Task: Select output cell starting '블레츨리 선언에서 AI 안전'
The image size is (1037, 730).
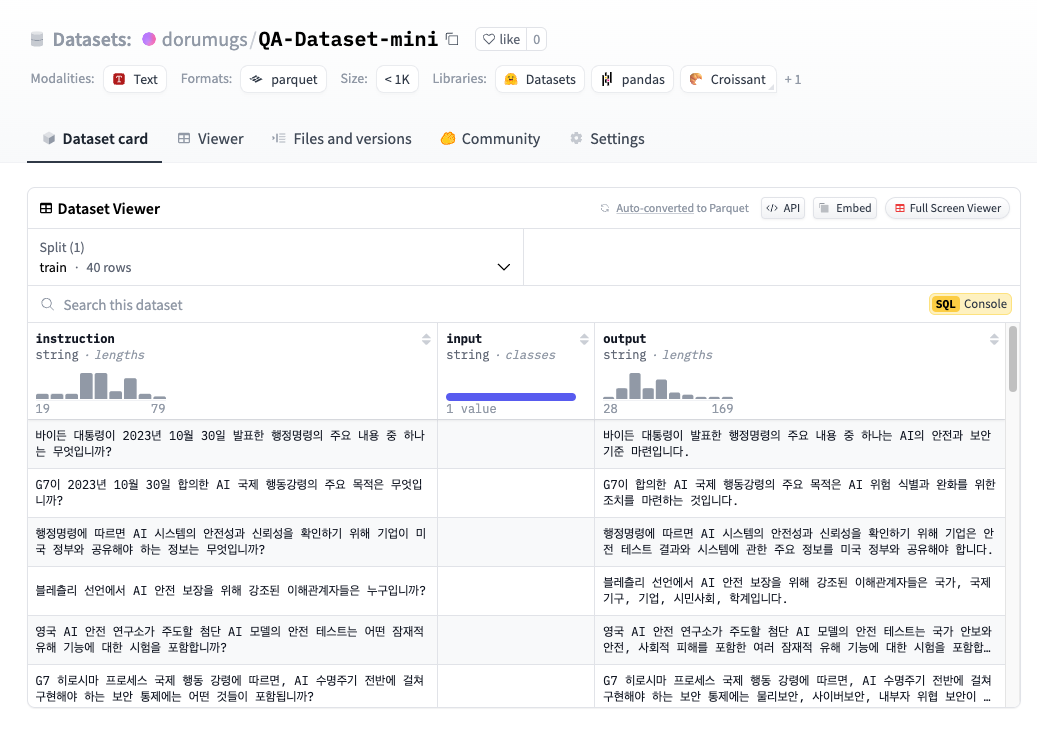Action: tap(800, 590)
